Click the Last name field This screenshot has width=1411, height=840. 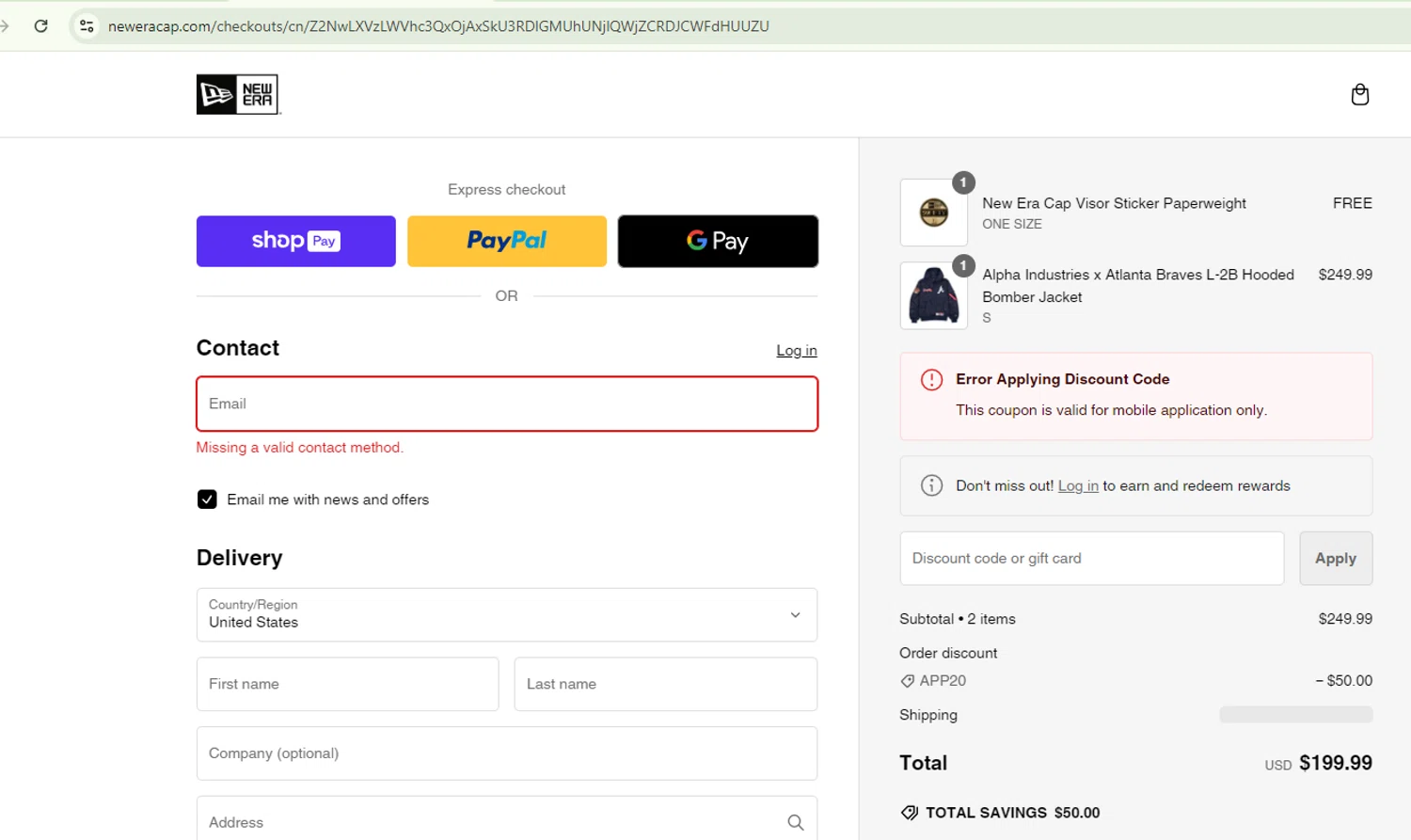[x=665, y=684]
